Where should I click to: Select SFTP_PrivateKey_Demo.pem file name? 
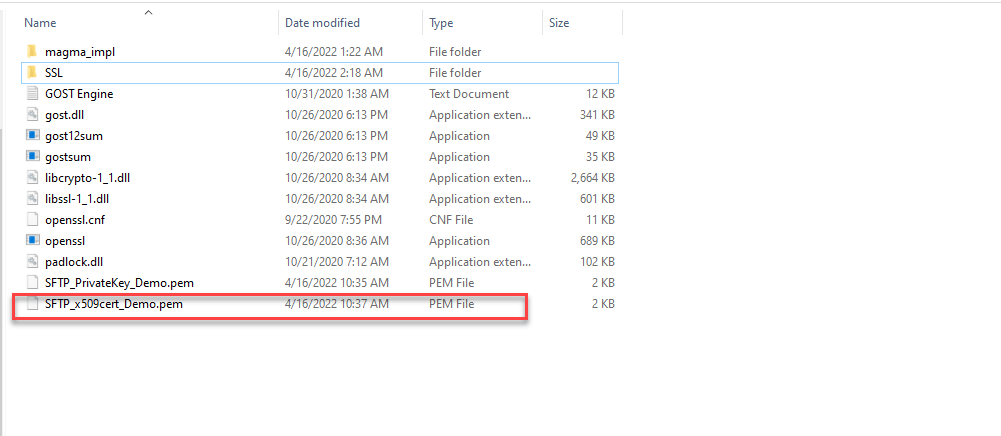point(119,282)
